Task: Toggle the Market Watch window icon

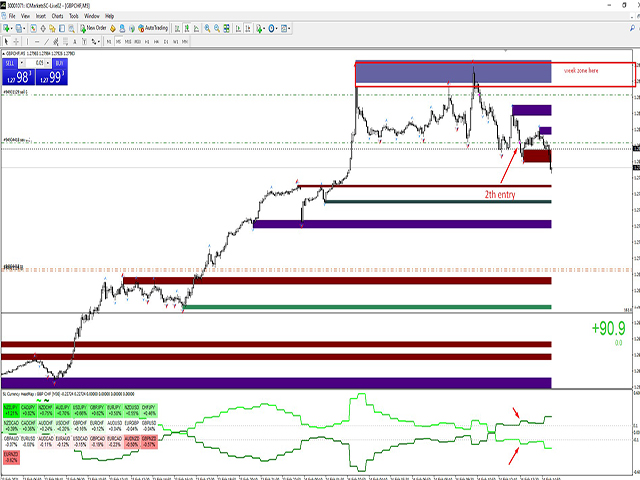Action: (x=33, y=29)
